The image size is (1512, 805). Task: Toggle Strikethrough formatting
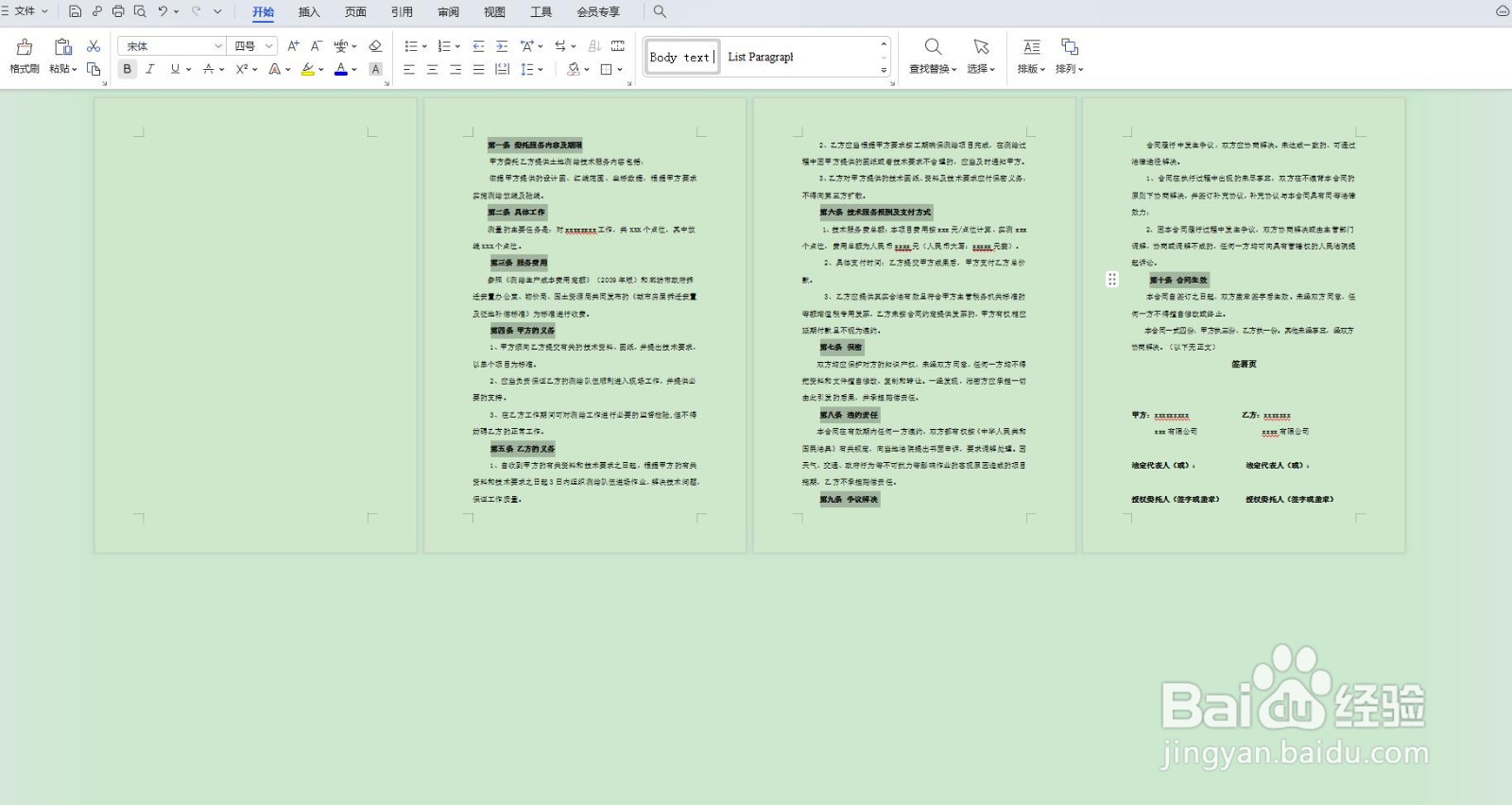click(x=208, y=69)
